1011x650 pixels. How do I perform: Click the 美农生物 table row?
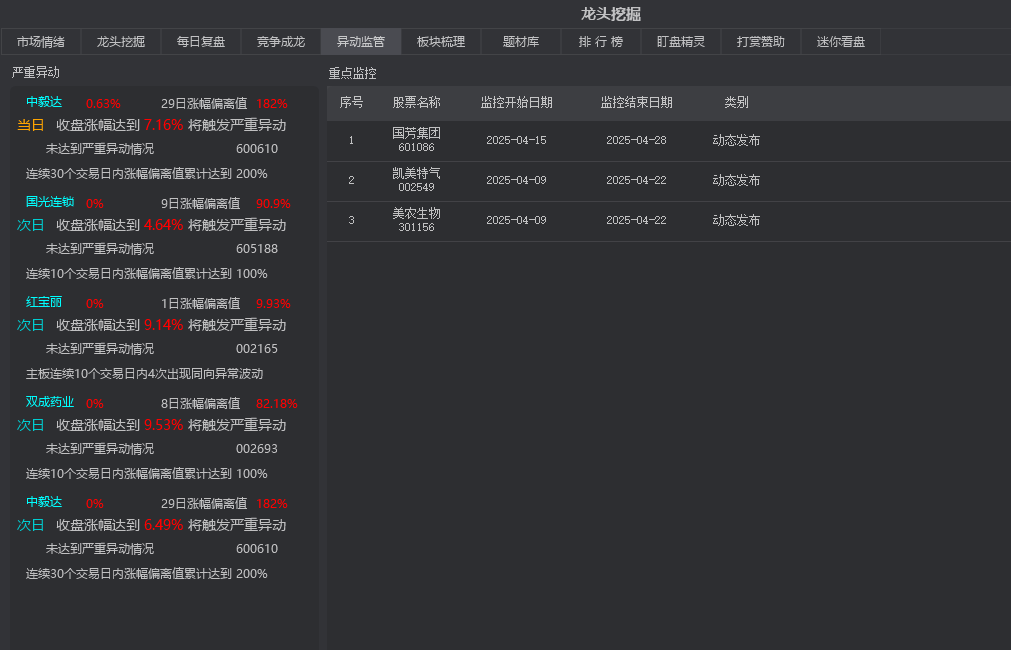[x=416, y=220]
